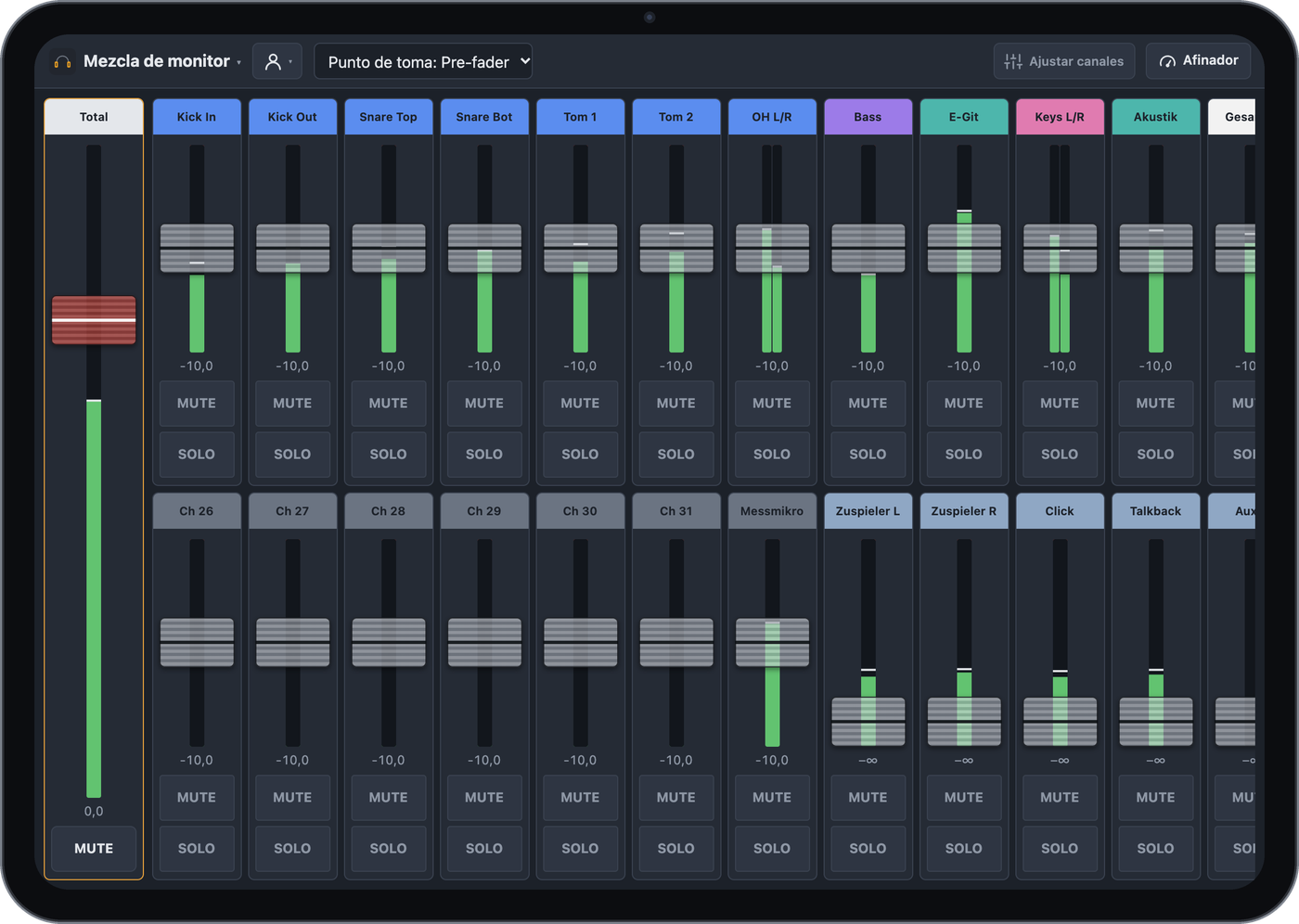This screenshot has width=1299, height=924.
Task: Select the pink Keys L/R channel header
Action: coord(1060,117)
